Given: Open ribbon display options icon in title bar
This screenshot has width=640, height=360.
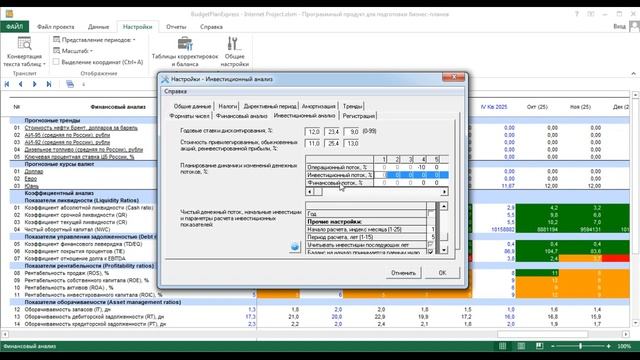Looking at the screenshot, I should 591,14.
